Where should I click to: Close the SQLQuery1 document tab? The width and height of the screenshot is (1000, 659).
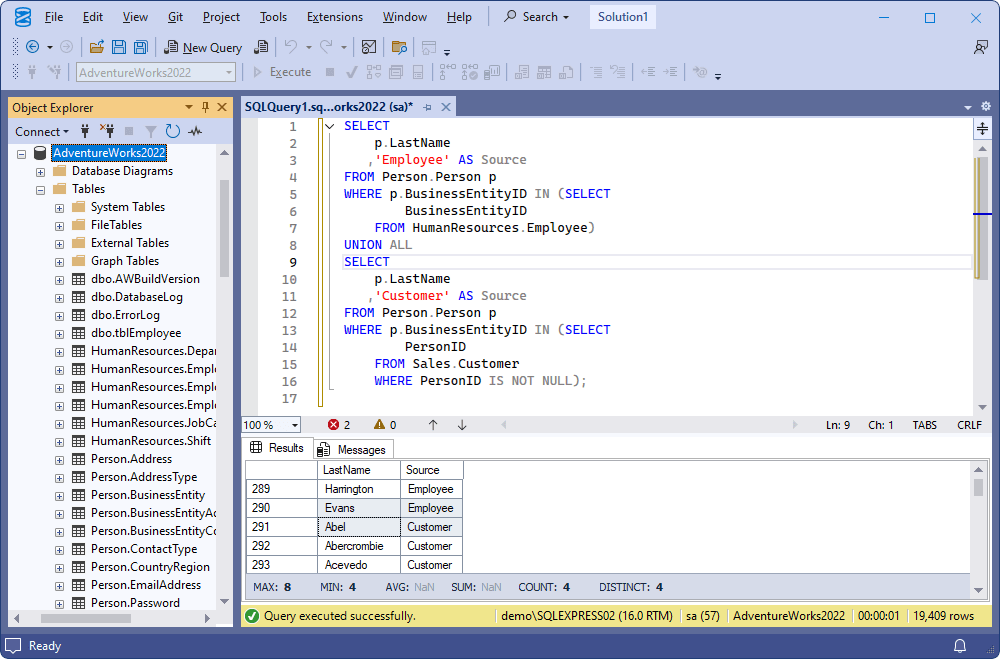click(446, 107)
